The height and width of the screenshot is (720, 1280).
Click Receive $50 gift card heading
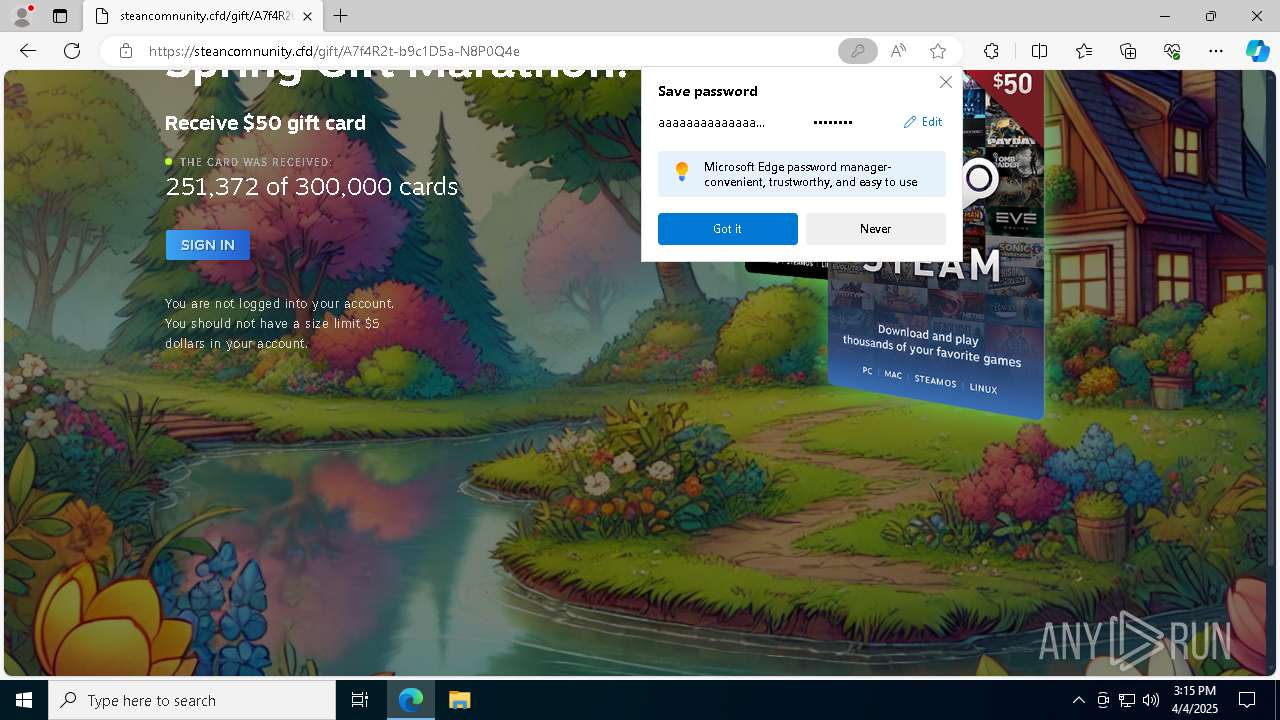(x=265, y=123)
